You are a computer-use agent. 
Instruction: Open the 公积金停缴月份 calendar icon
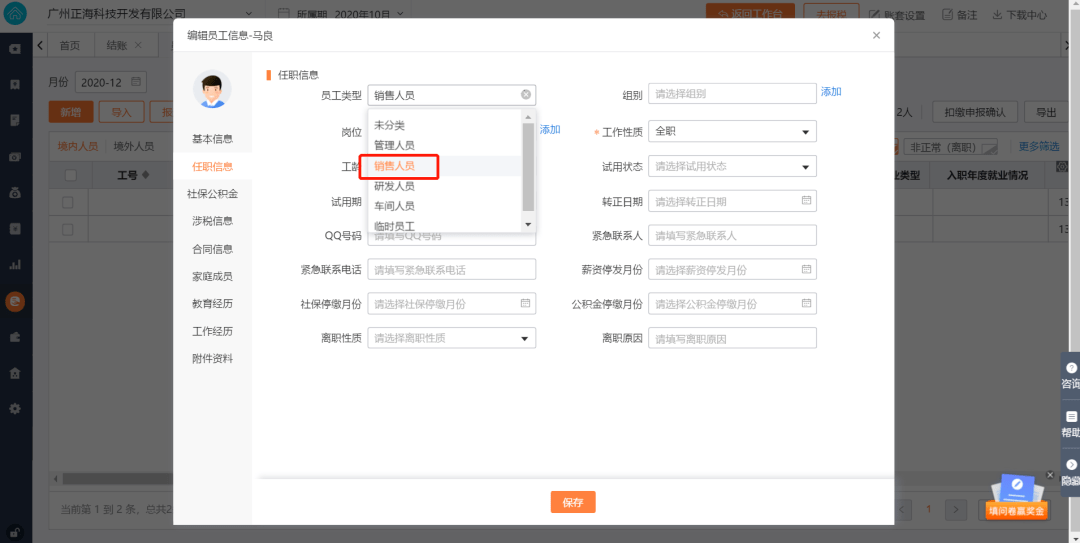coord(806,303)
